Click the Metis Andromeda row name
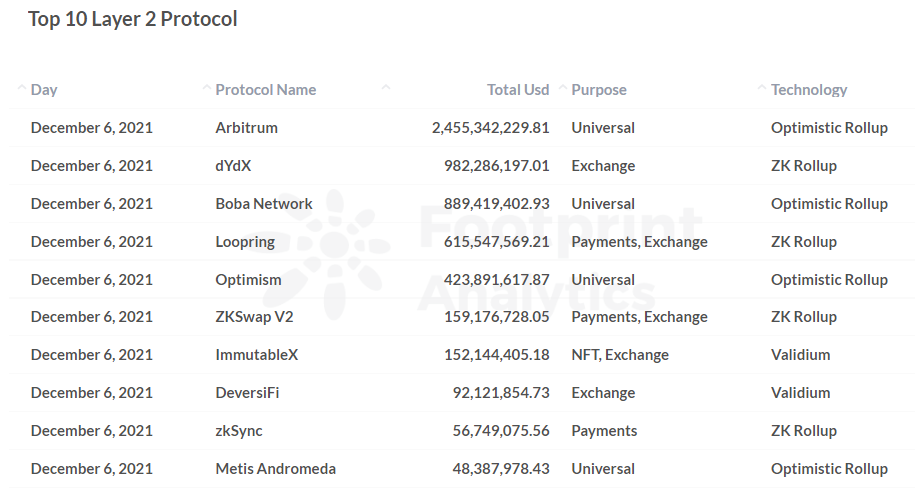 (275, 469)
